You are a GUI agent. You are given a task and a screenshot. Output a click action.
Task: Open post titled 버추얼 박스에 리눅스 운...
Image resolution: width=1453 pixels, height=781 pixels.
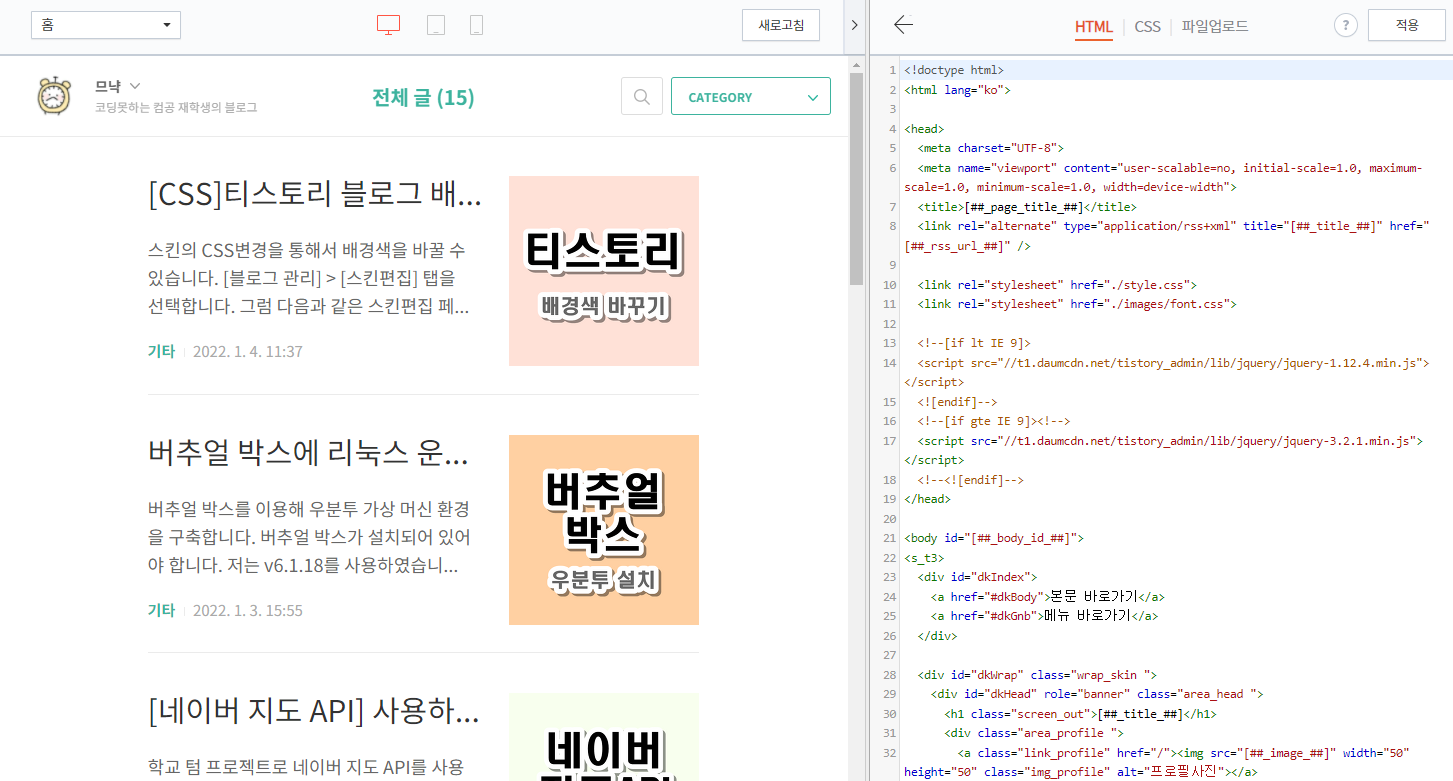pyautogui.click(x=308, y=453)
